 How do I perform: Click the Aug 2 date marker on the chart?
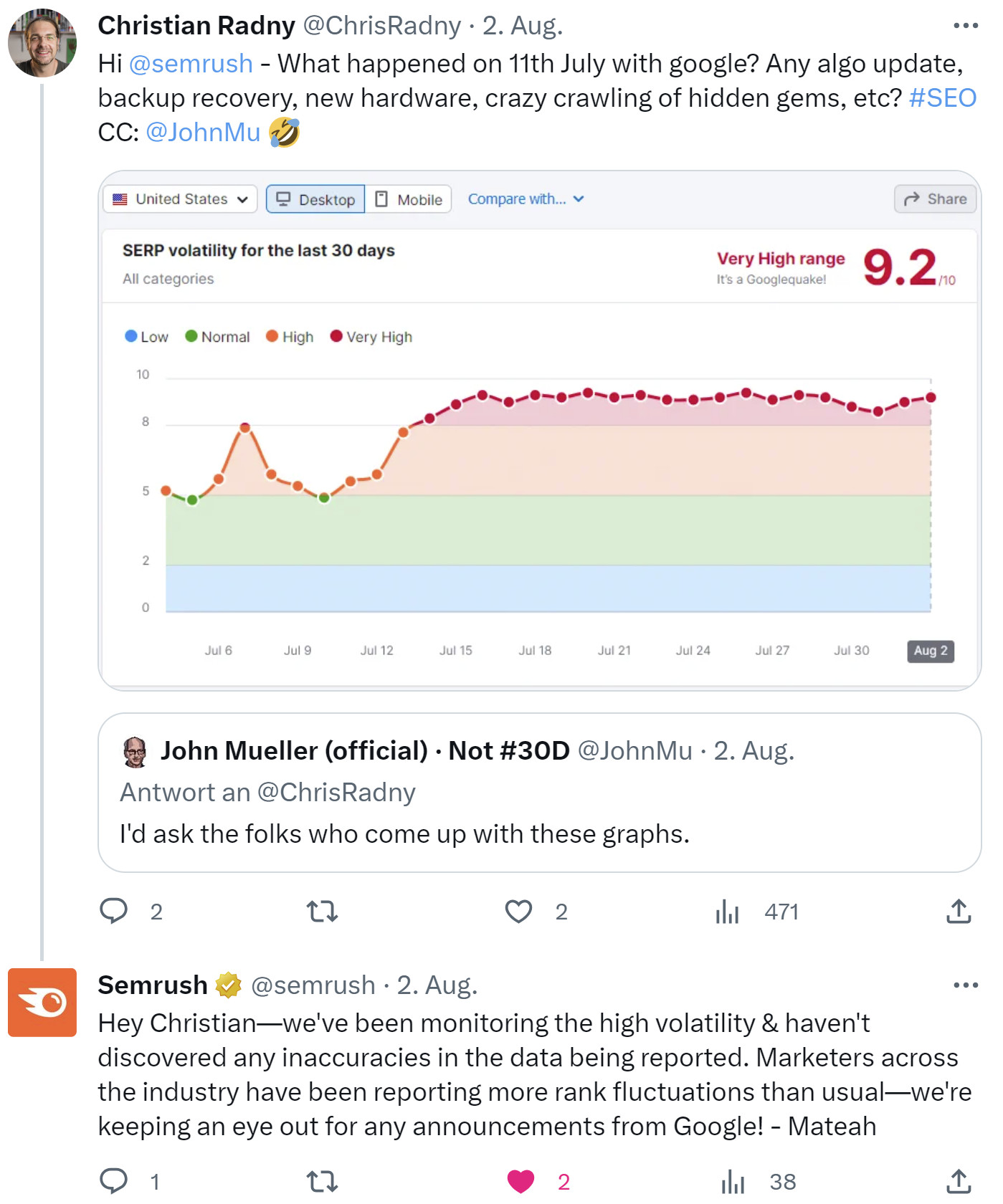[x=931, y=651]
